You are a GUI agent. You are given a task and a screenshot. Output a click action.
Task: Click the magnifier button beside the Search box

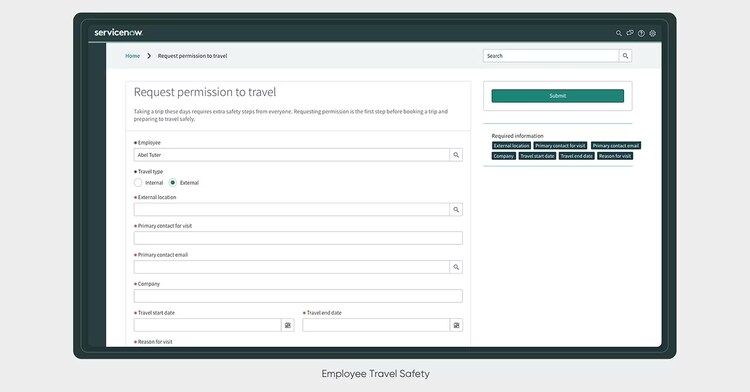pyautogui.click(x=625, y=56)
